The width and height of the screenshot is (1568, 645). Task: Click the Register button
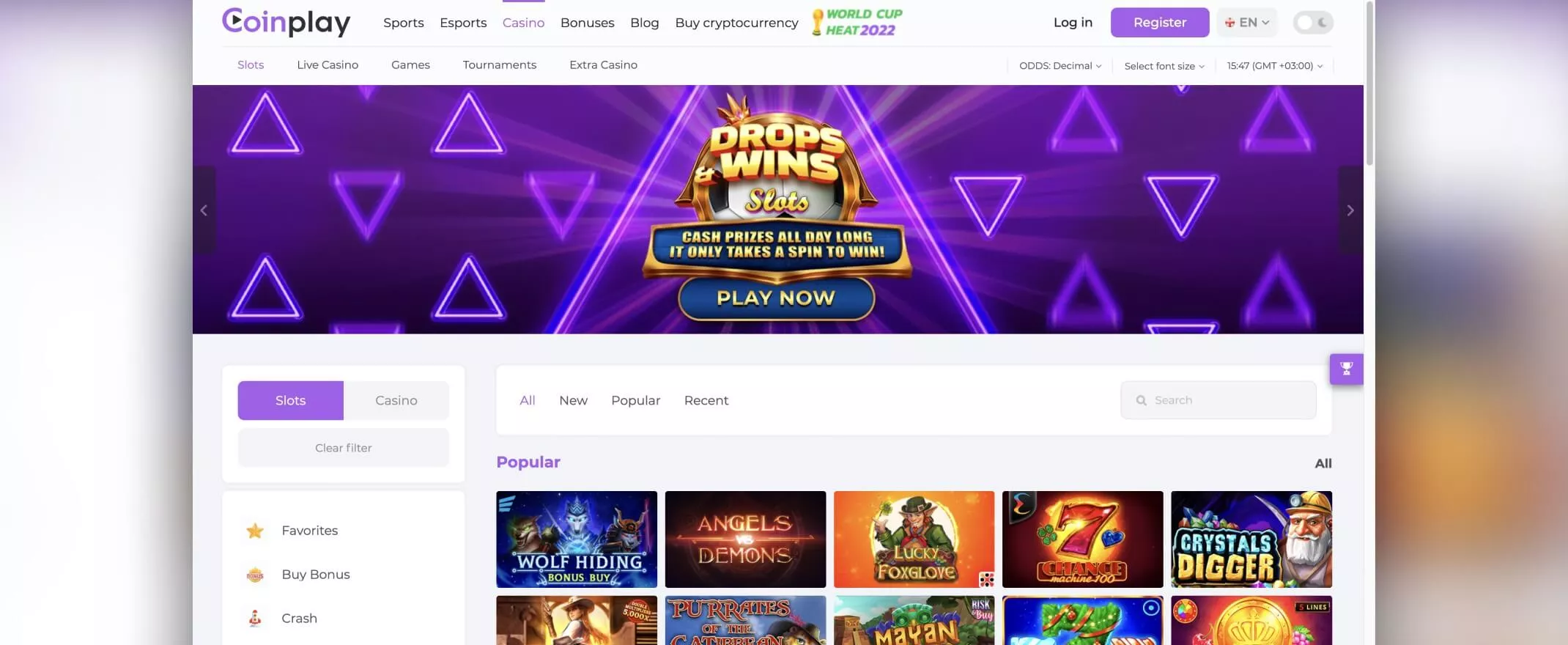point(1160,23)
